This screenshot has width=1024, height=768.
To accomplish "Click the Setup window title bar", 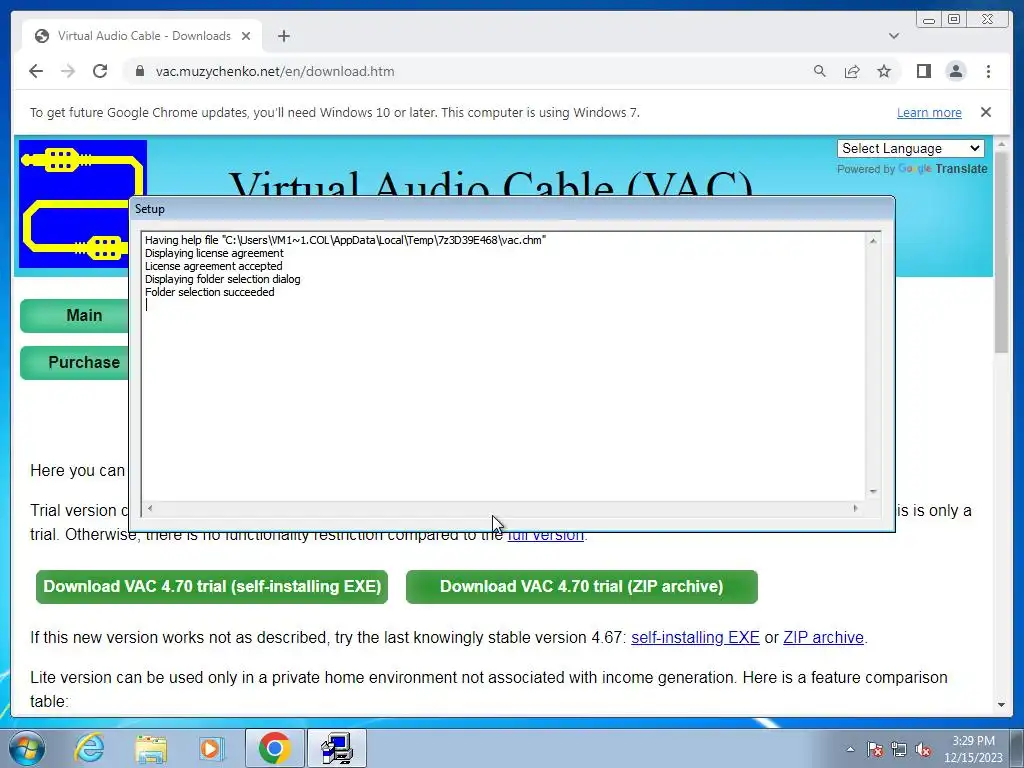I will click(x=511, y=209).
